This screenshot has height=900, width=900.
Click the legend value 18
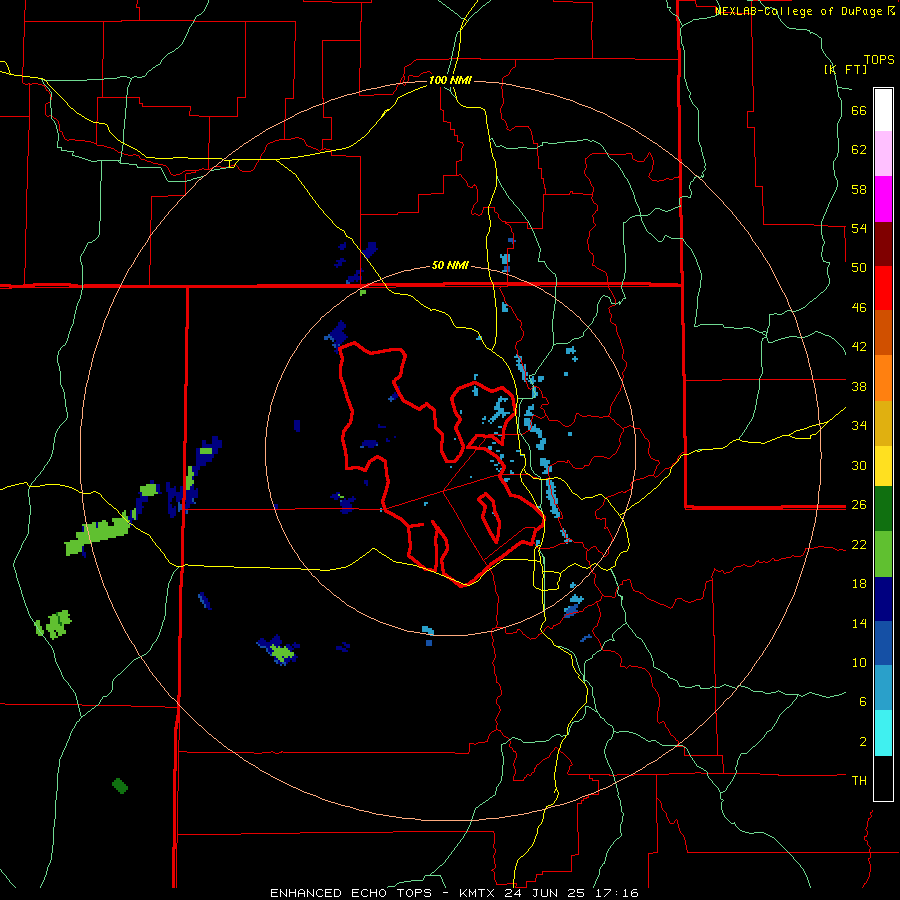859,584
